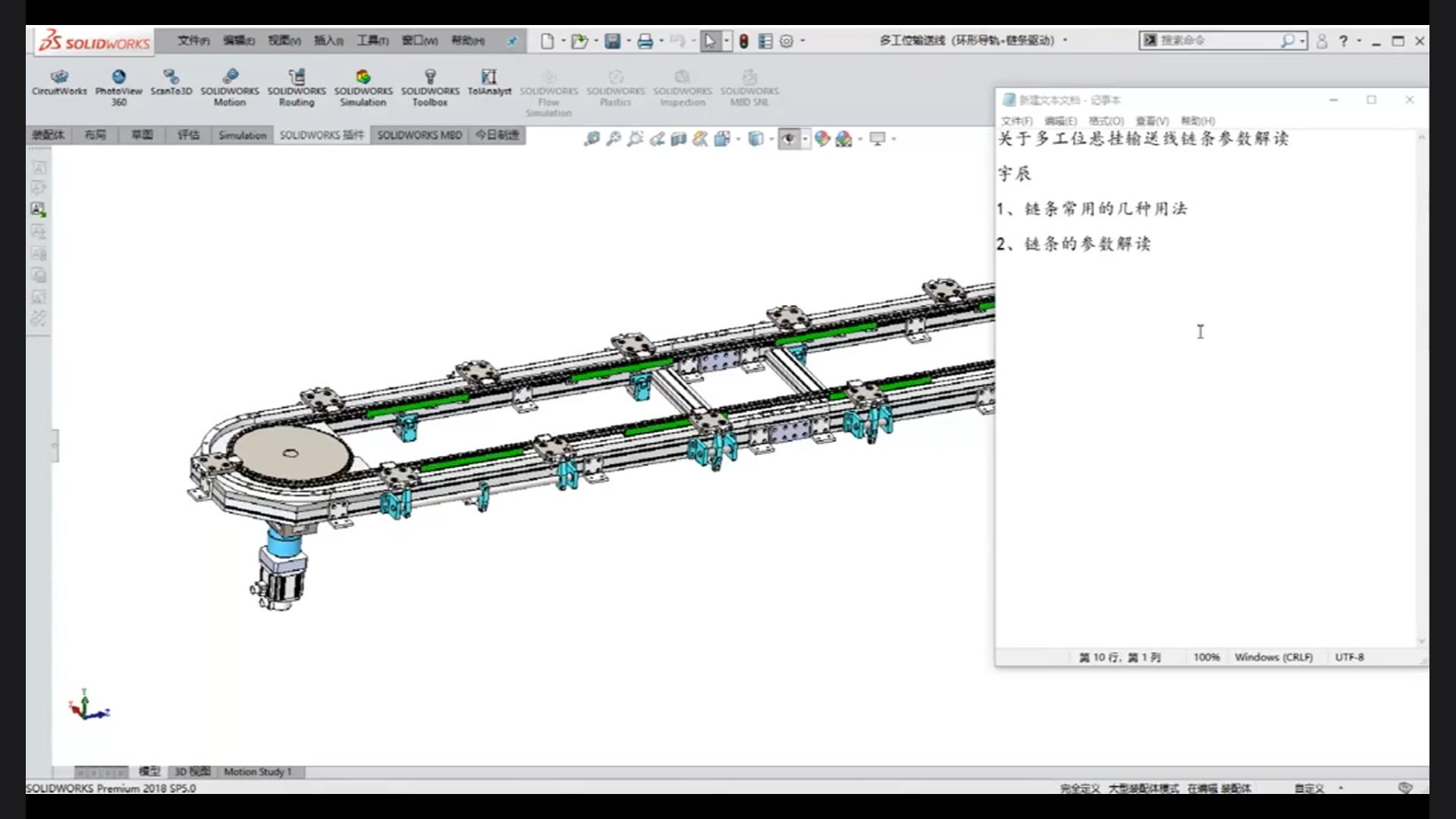Apply Scene settings icon
The height and width of the screenshot is (819, 1456).
click(843, 139)
